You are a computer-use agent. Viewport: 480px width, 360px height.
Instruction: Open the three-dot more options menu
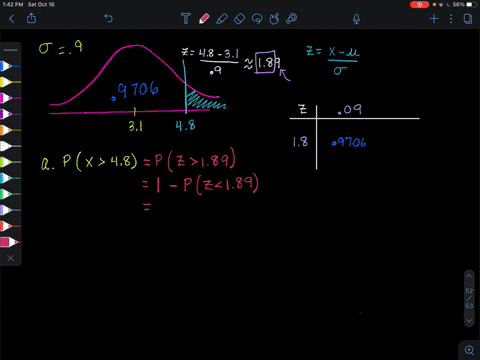(451, 19)
